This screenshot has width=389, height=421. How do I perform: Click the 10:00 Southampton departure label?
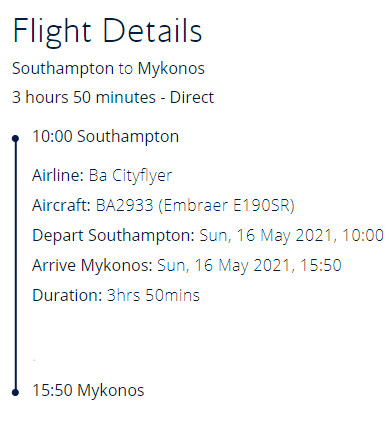pos(106,137)
